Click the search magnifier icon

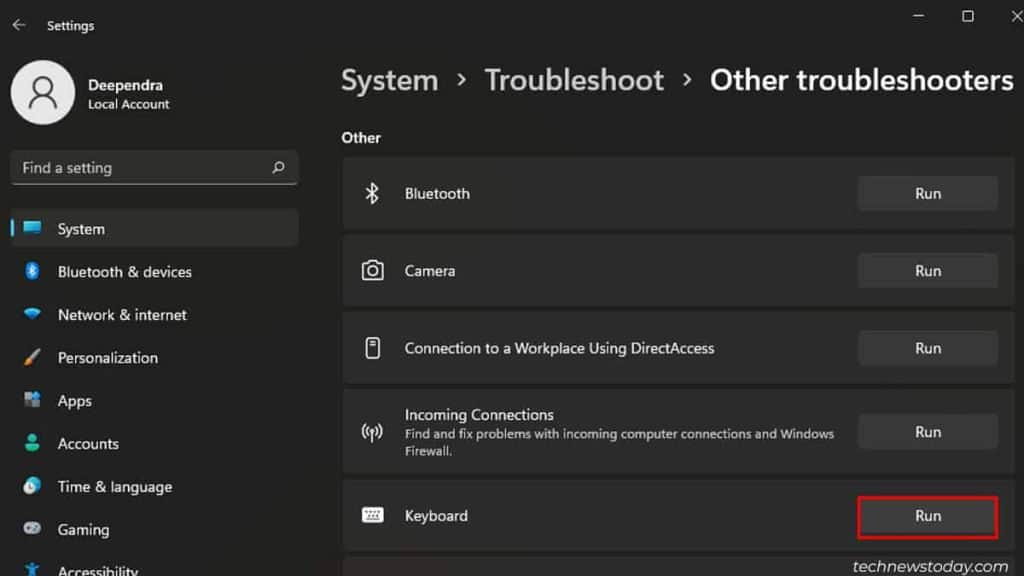point(281,167)
